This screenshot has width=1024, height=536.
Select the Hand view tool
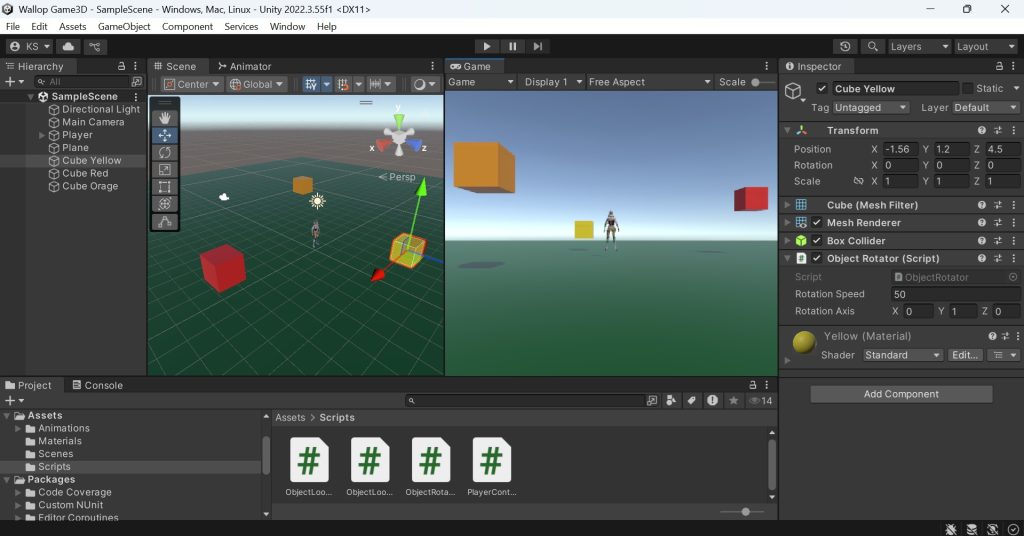click(165, 118)
